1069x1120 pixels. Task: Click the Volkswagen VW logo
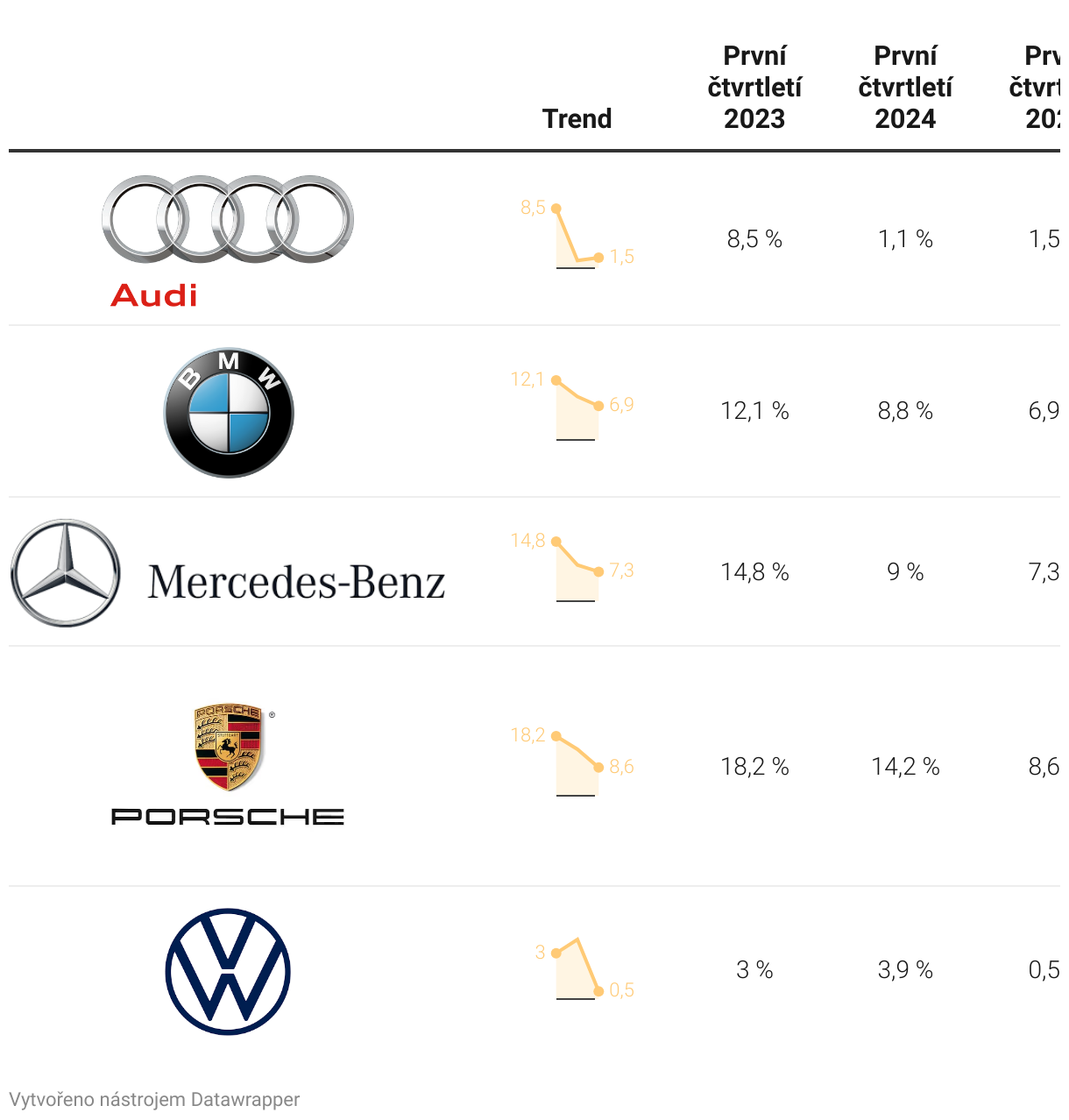(228, 971)
